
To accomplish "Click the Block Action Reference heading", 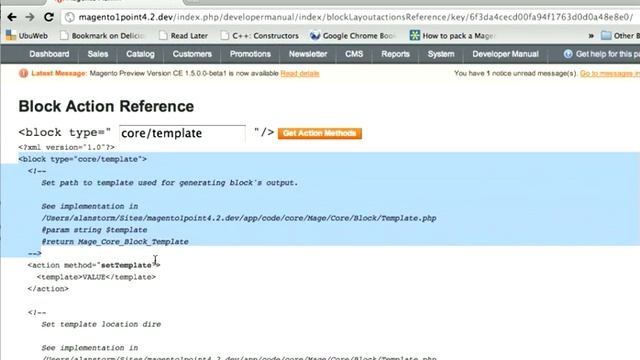I will [x=106, y=107].
